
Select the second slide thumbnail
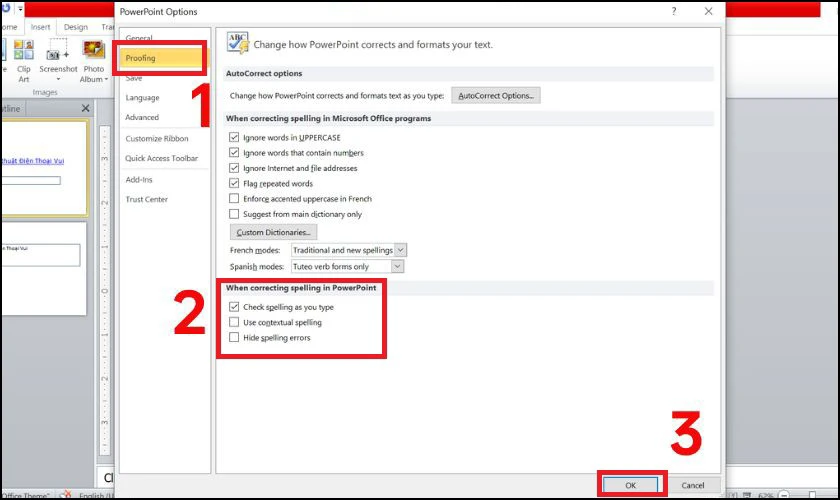coord(43,268)
